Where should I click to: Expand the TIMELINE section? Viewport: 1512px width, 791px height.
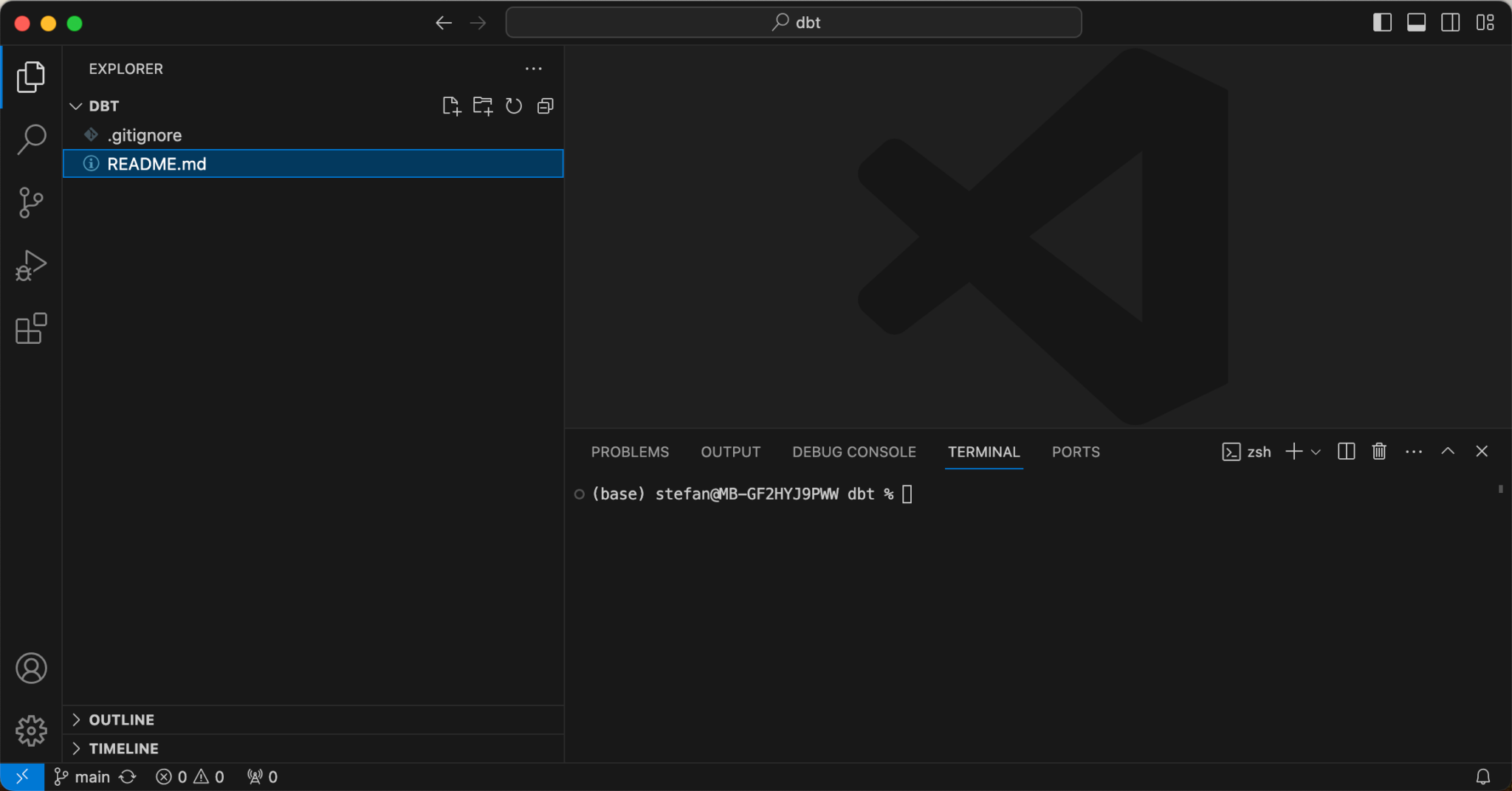click(x=123, y=748)
